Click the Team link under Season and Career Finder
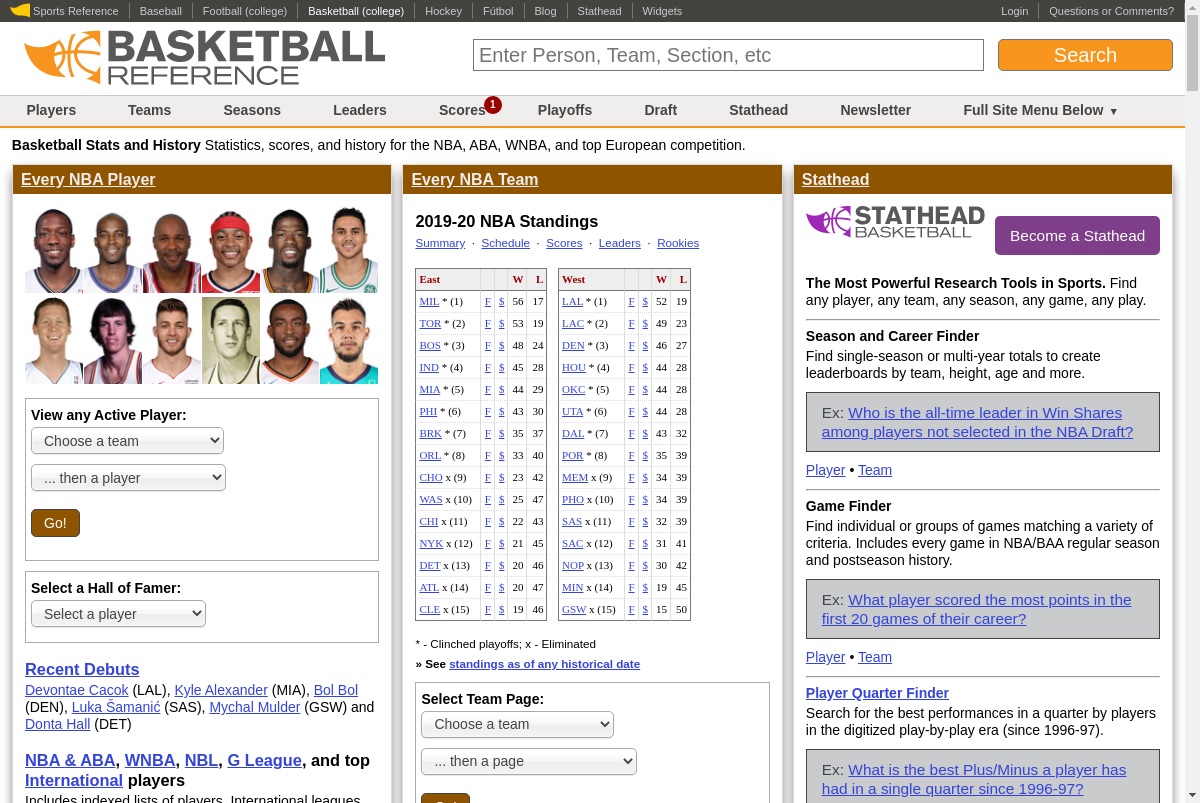1200x803 pixels. (x=875, y=470)
